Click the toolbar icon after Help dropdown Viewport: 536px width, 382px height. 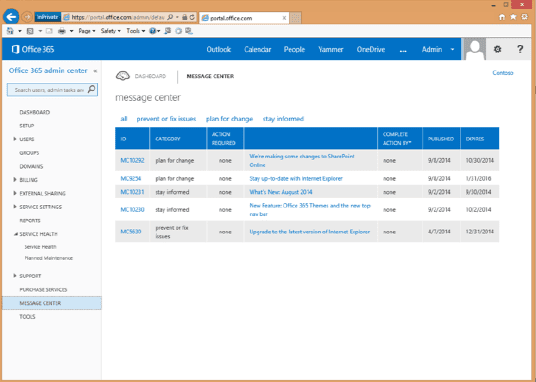tap(168, 31)
